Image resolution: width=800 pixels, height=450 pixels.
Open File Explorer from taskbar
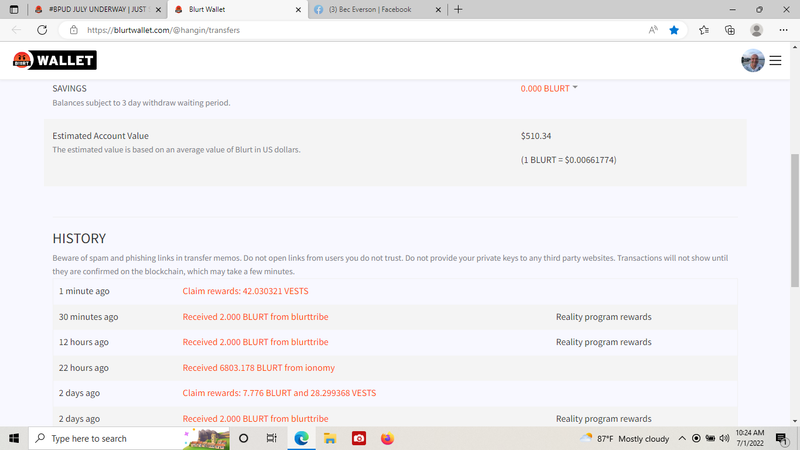(x=330, y=438)
